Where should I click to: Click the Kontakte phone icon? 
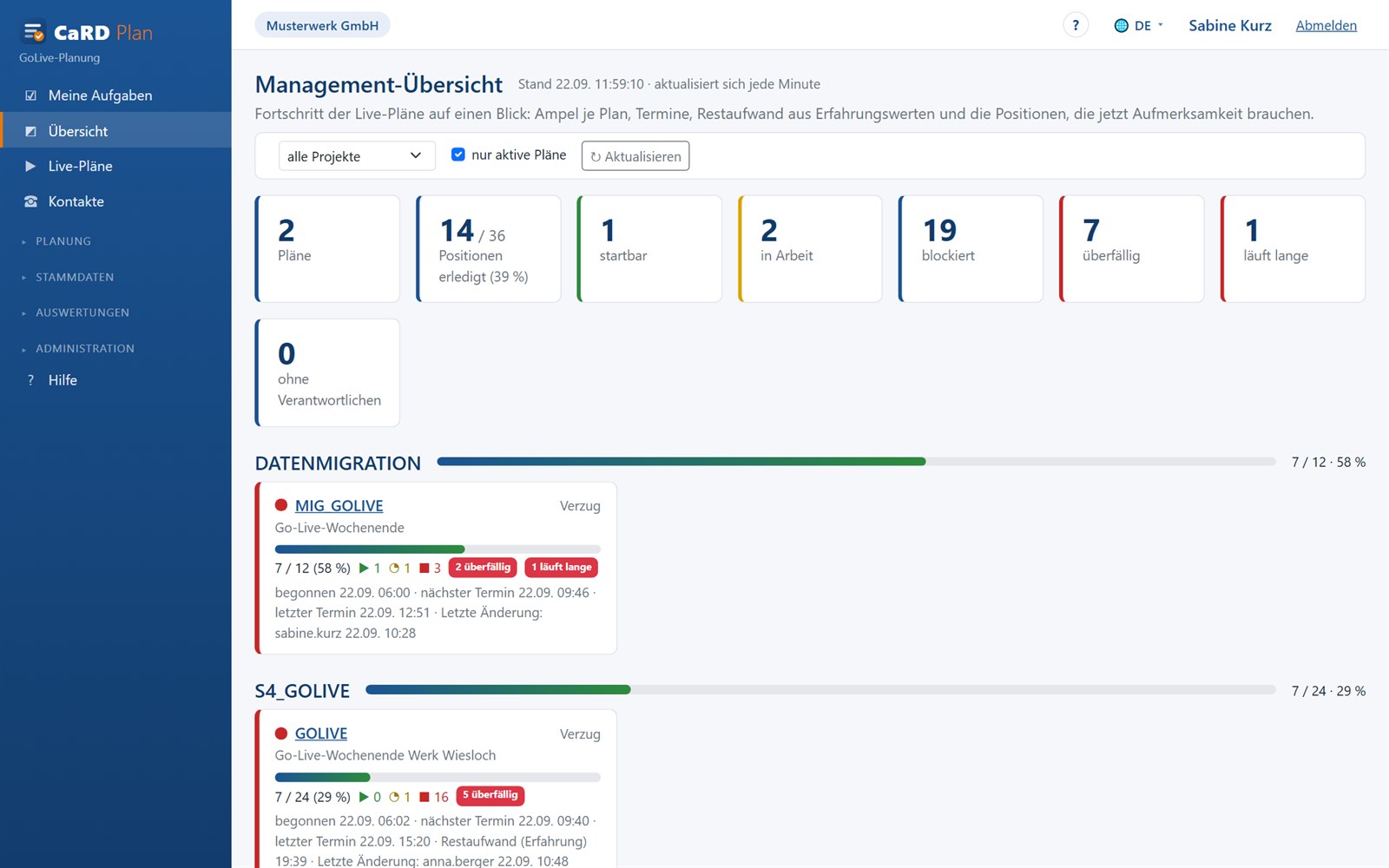31,201
